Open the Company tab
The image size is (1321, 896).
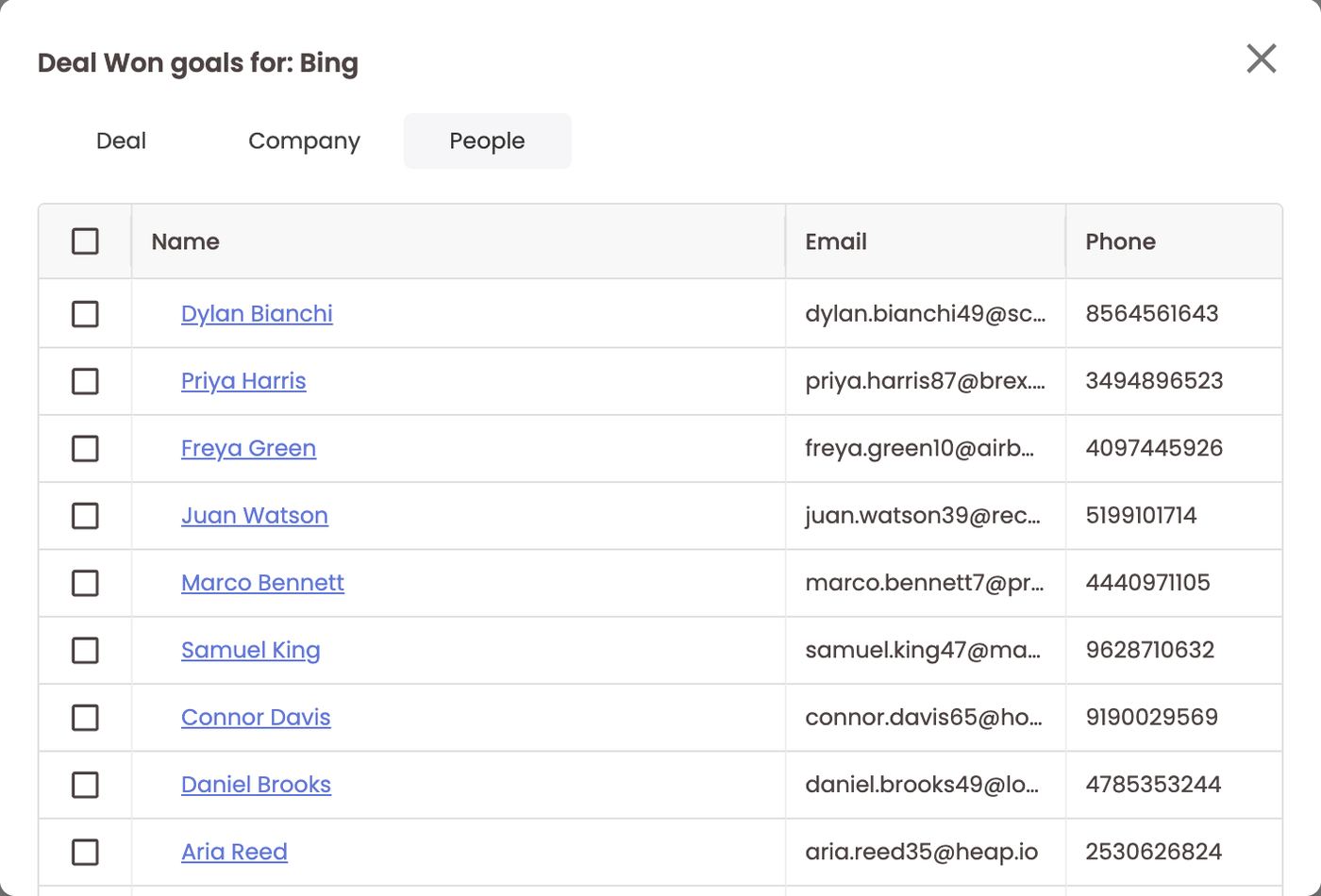(304, 141)
